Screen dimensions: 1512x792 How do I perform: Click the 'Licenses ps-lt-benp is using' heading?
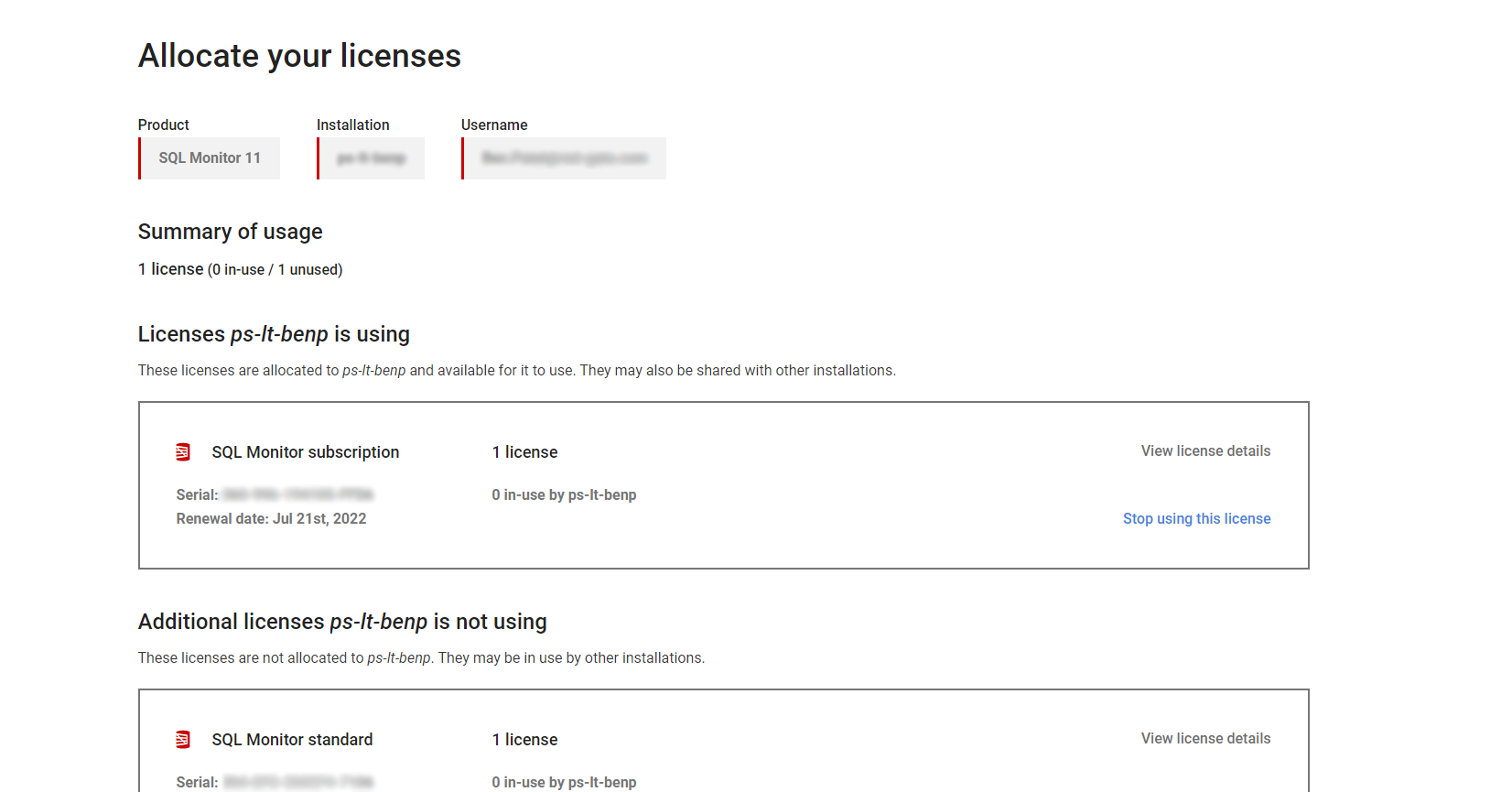pyautogui.click(x=274, y=335)
